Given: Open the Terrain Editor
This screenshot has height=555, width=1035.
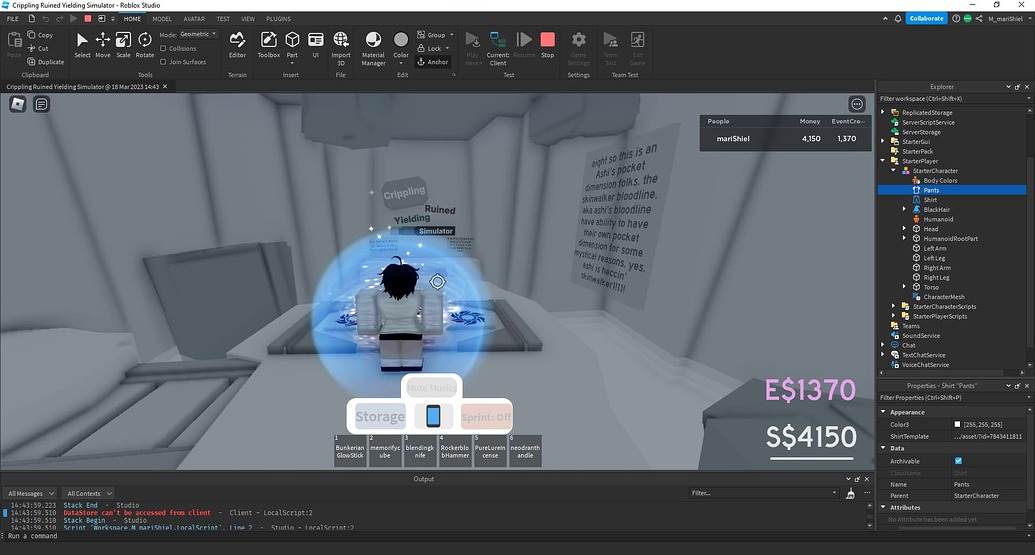Looking at the screenshot, I should click(x=237, y=44).
